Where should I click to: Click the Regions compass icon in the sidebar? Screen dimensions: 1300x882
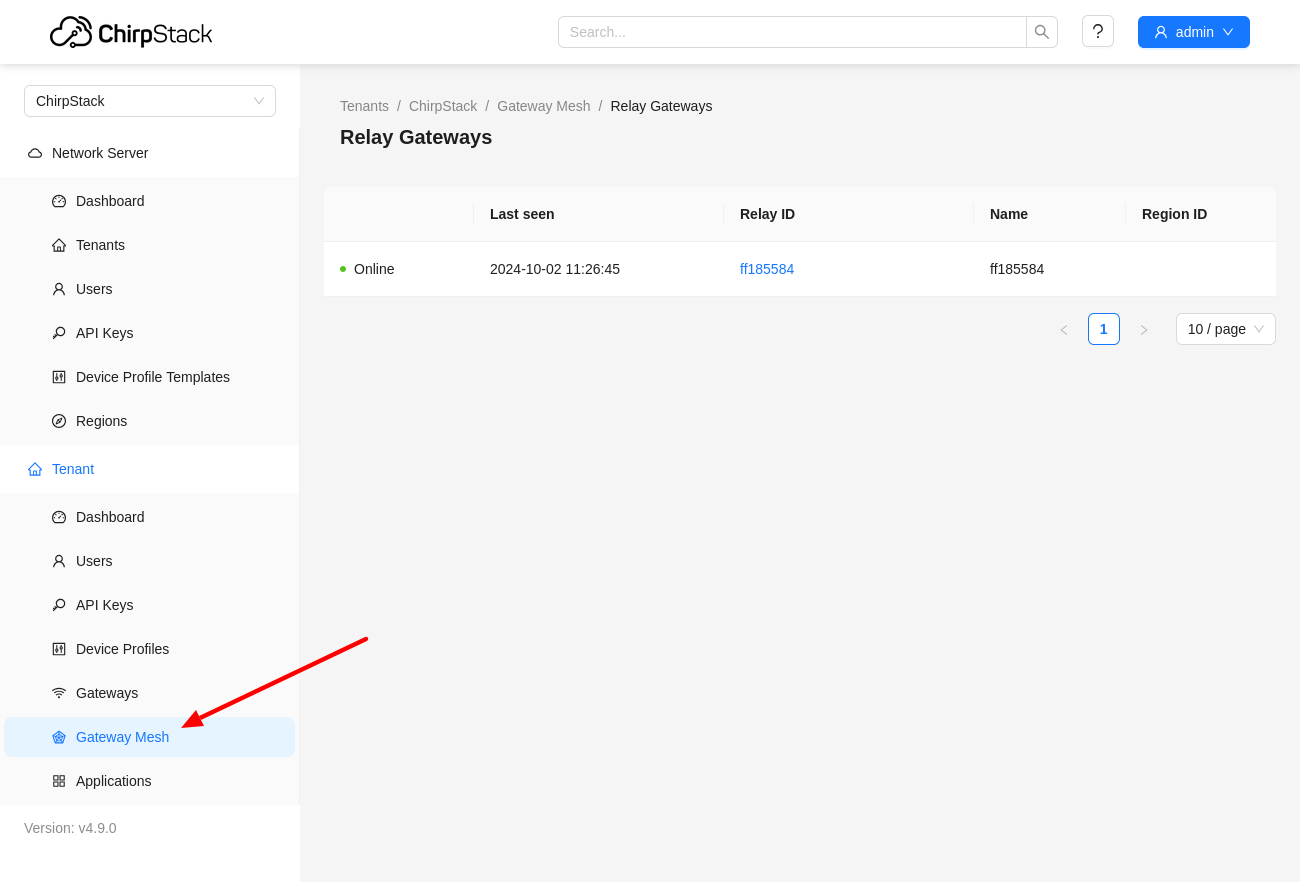tap(59, 421)
